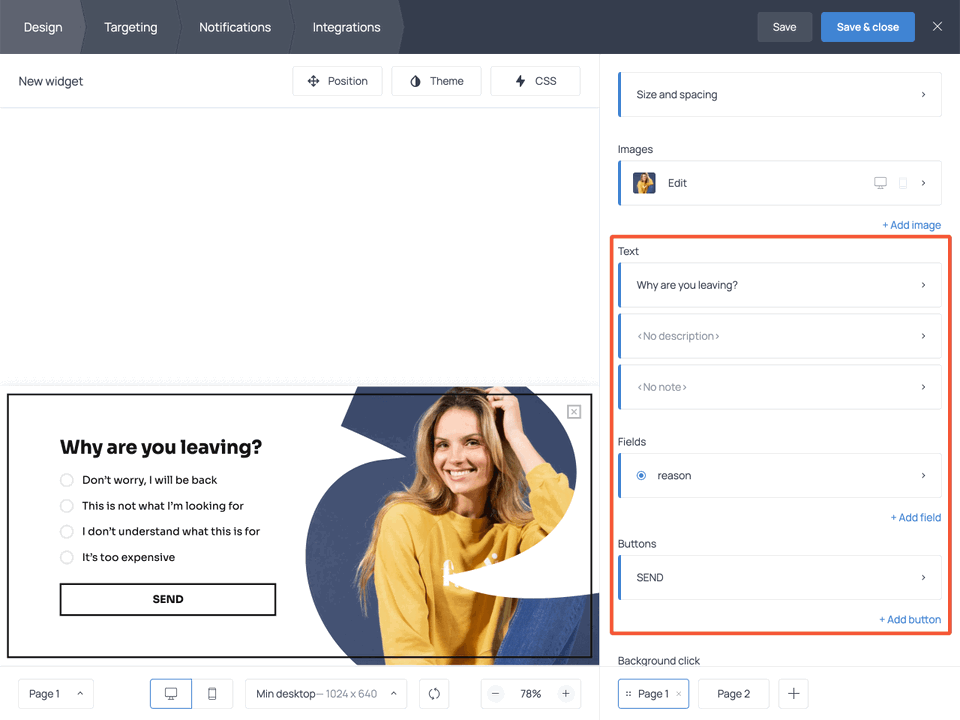Switch to the Targeting tab

130,27
